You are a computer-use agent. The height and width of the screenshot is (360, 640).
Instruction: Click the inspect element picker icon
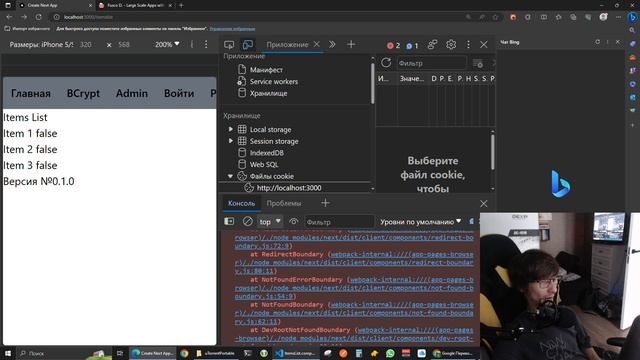(x=229, y=44)
